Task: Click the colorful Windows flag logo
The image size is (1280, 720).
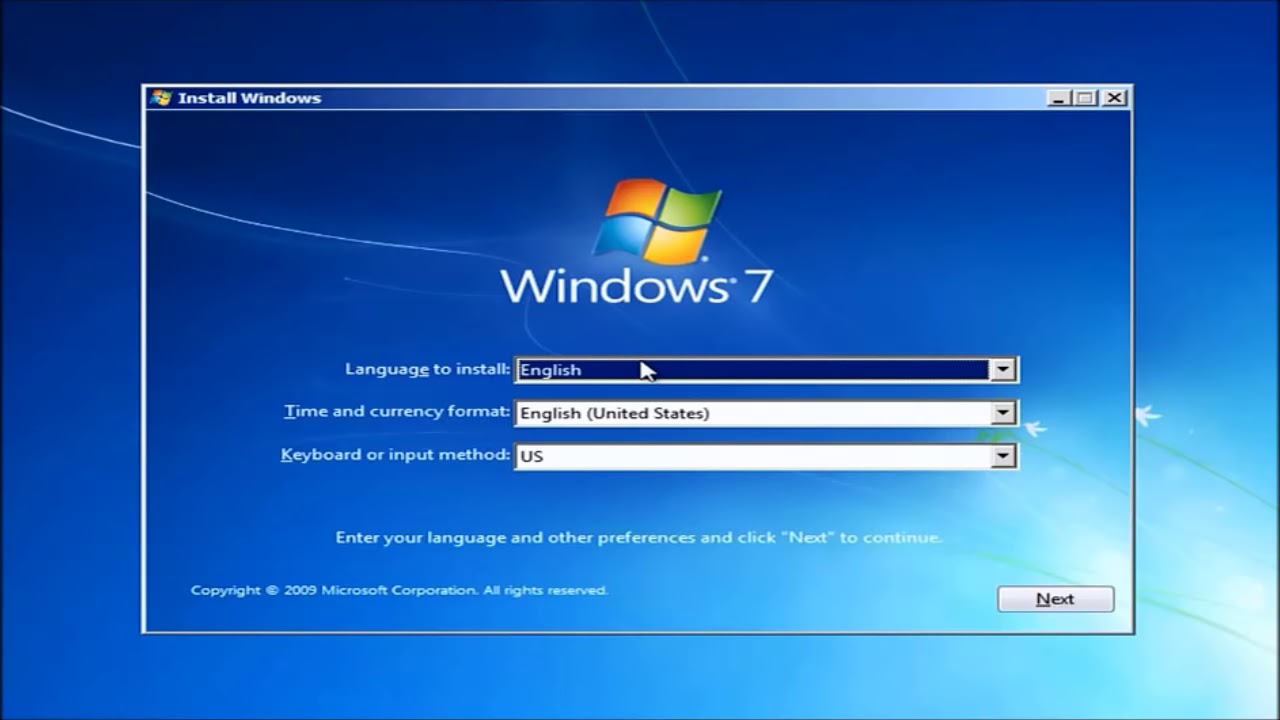Action: coord(657,220)
